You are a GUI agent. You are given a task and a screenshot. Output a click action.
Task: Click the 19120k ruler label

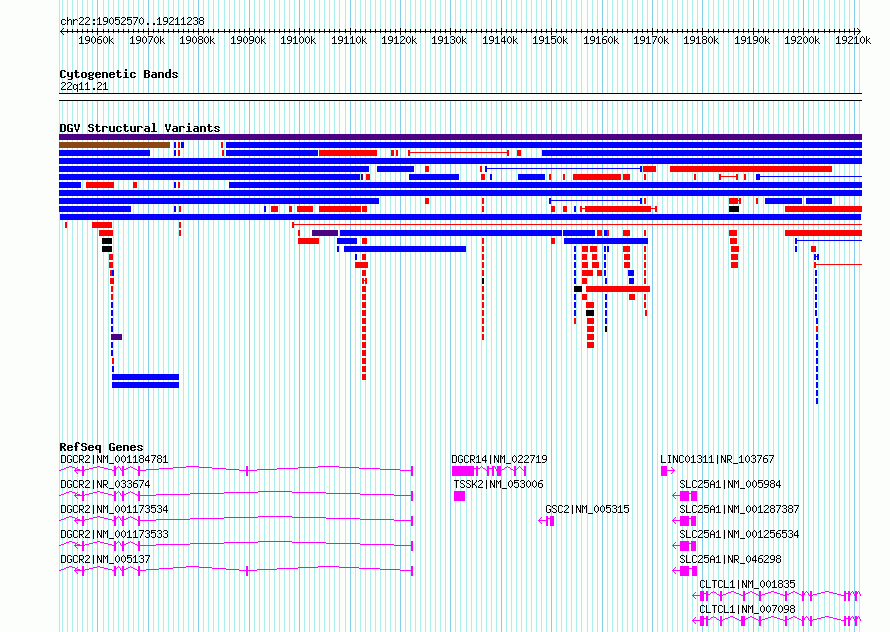(x=399, y=40)
